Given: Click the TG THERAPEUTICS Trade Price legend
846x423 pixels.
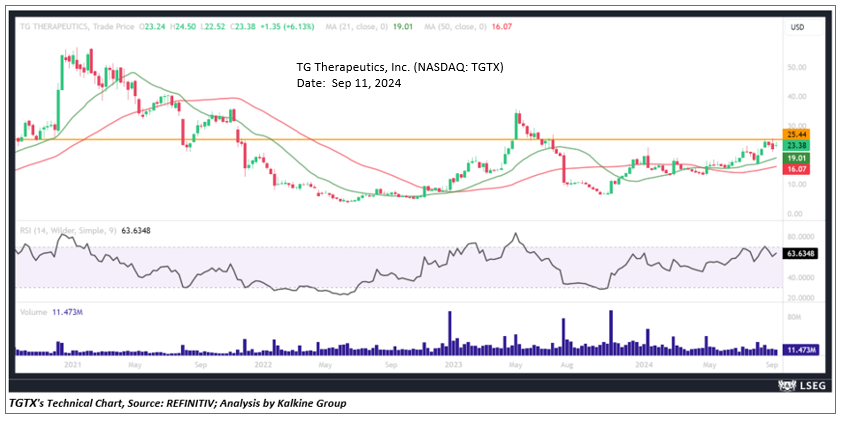Looking at the screenshot, I should [76, 26].
